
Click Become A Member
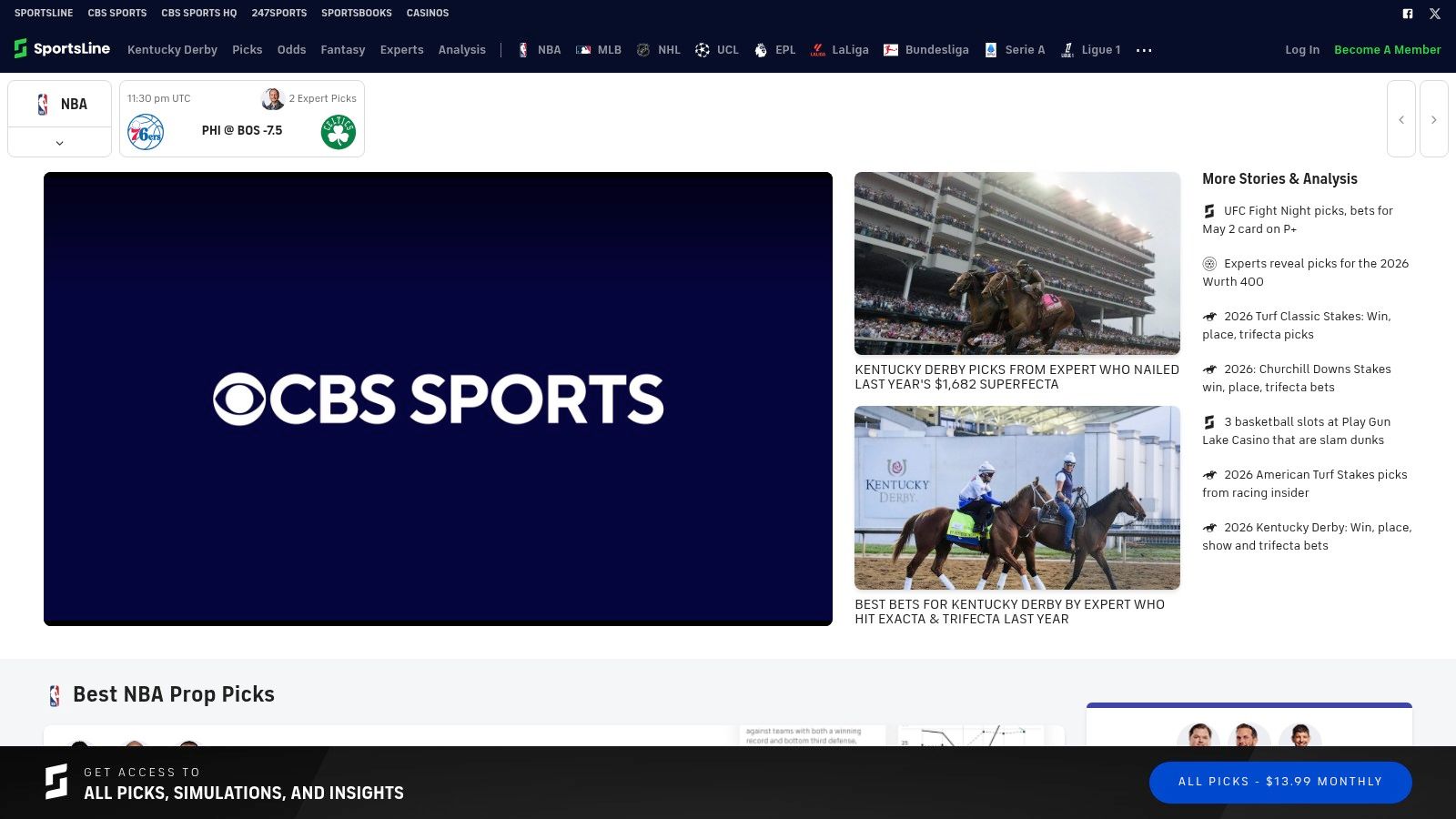pos(1387,50)
